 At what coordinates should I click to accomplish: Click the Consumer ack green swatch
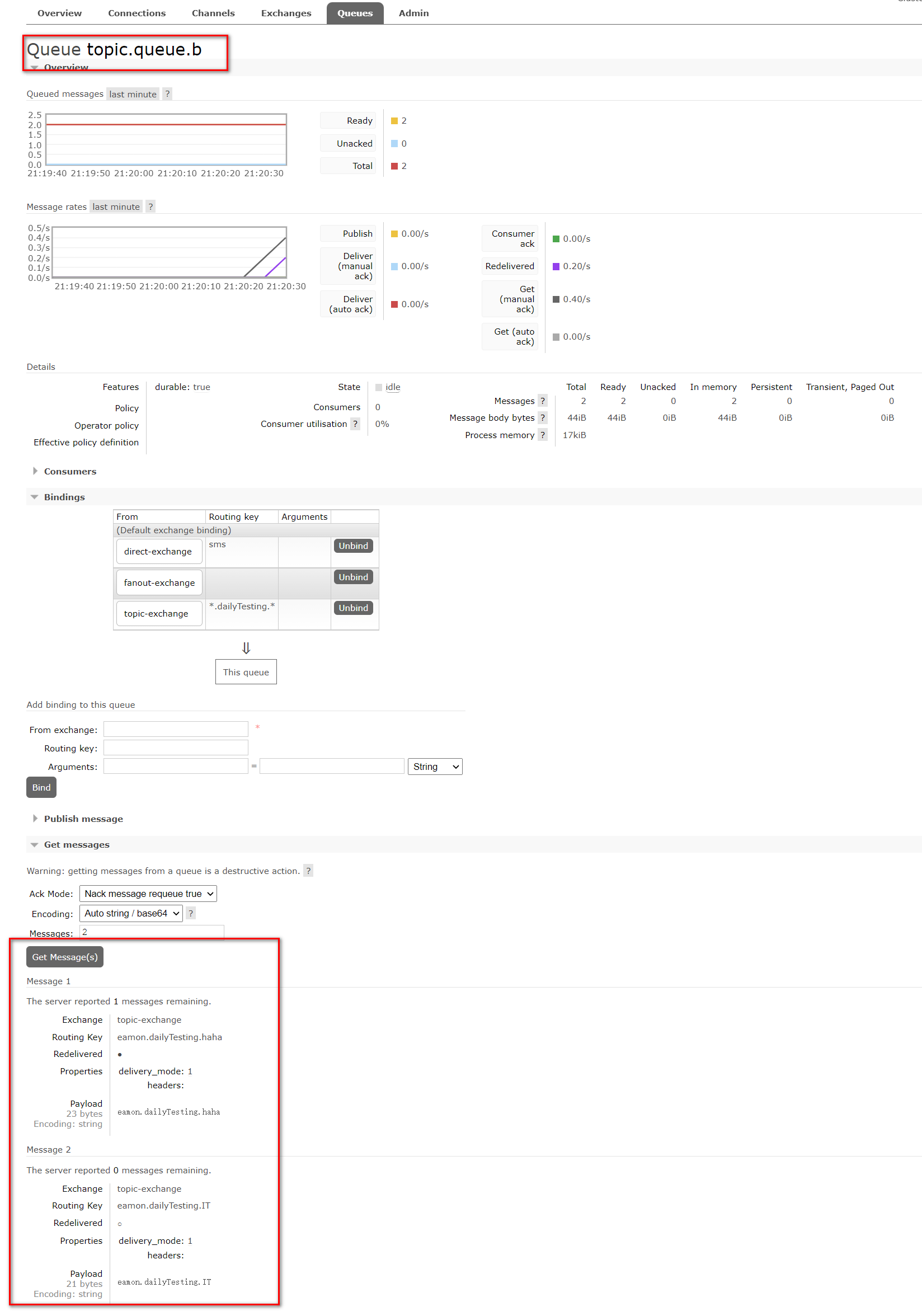[556, 239]
